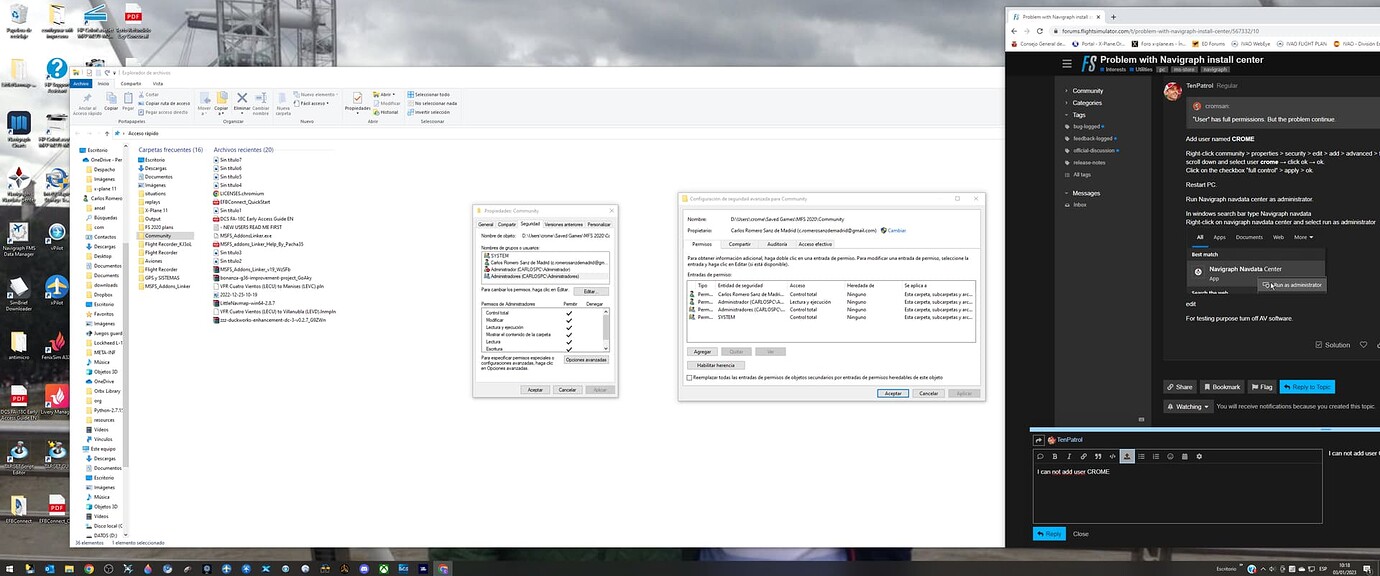1380x576 pixels.
Task: Open the Auditoría tab in the security dialog
Action: tap(779, 244)
